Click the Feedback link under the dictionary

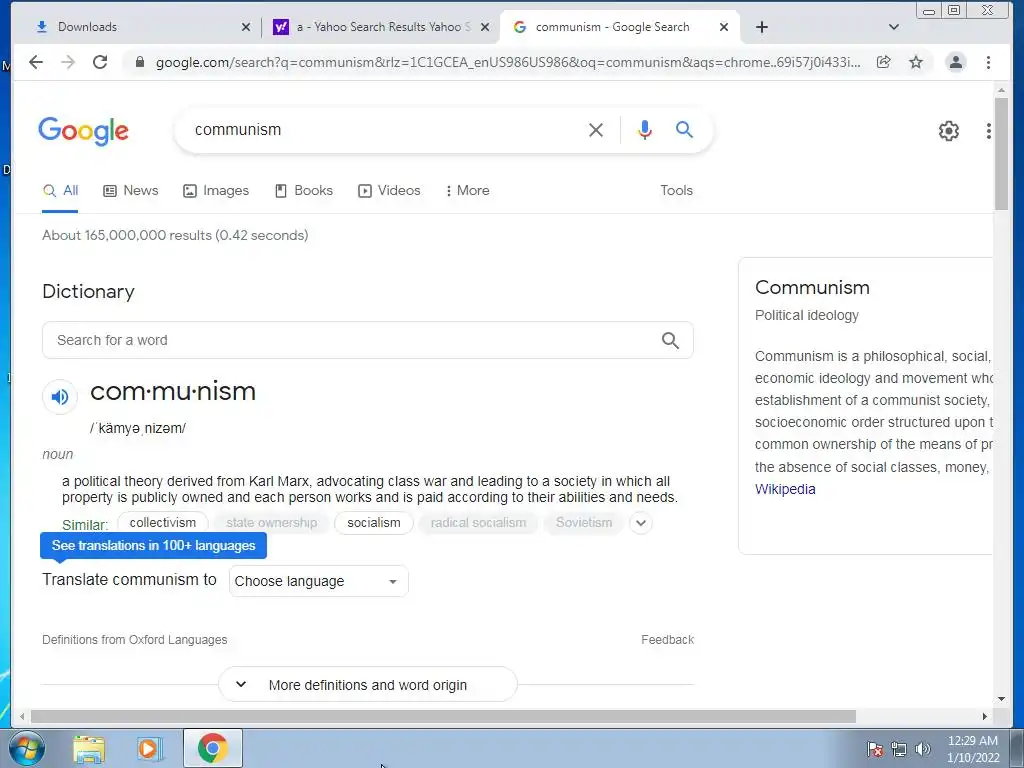point(667,640)
